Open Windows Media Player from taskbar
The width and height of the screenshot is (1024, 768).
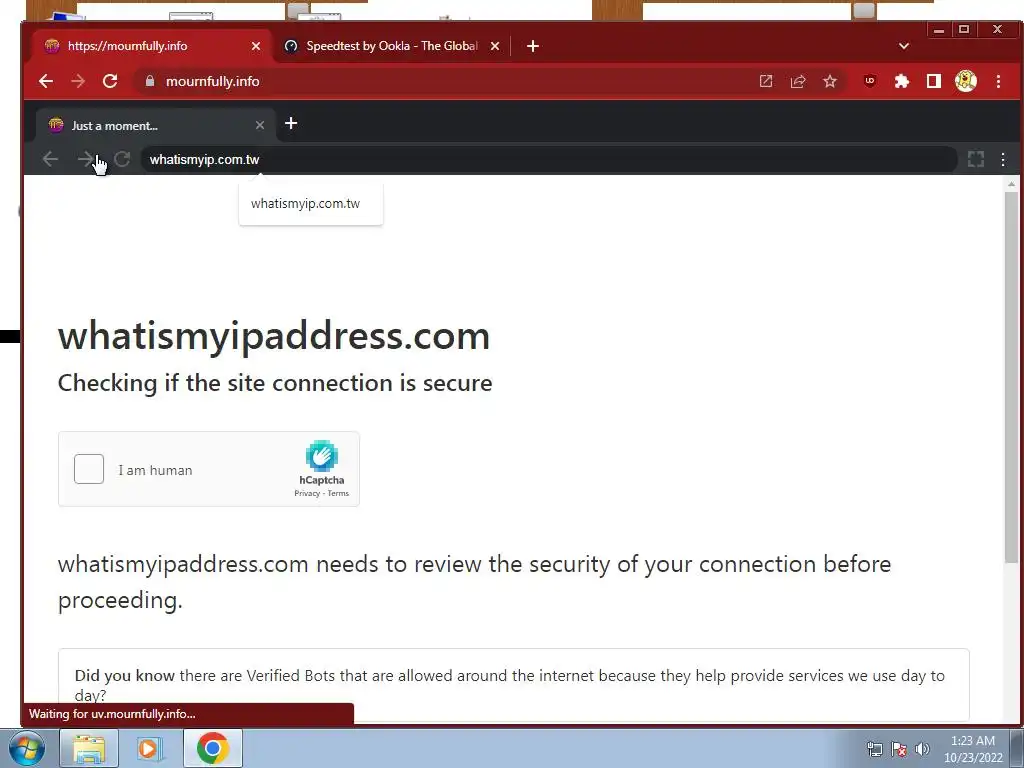coord(150,748)
